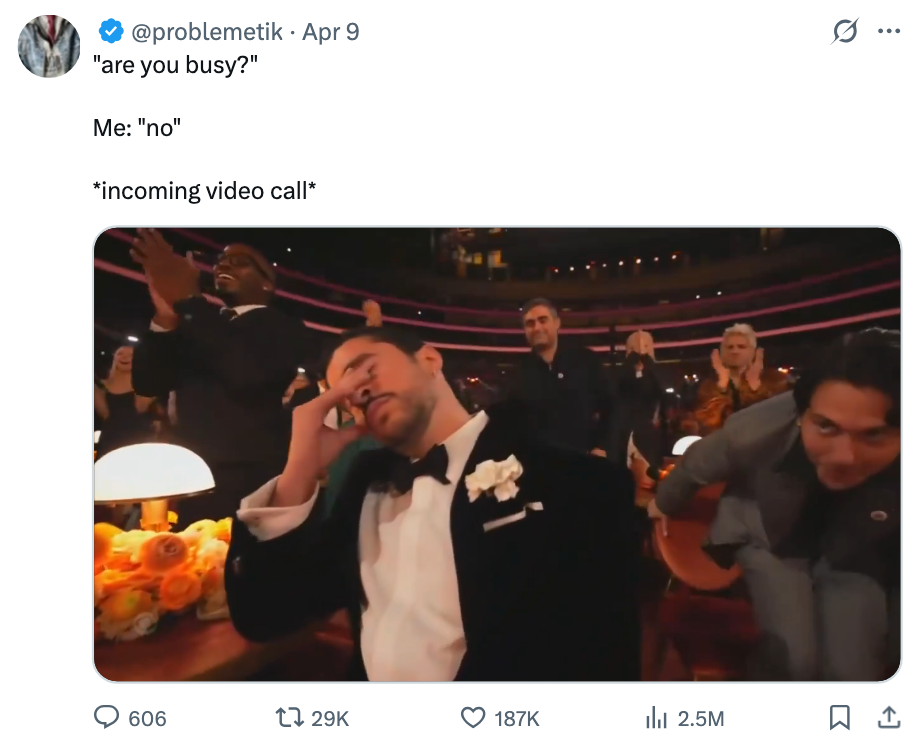The width and height of the screenshot is (917, 745).
Task: Click the "*incoming video call*" text line
Action: coord(204,191)
